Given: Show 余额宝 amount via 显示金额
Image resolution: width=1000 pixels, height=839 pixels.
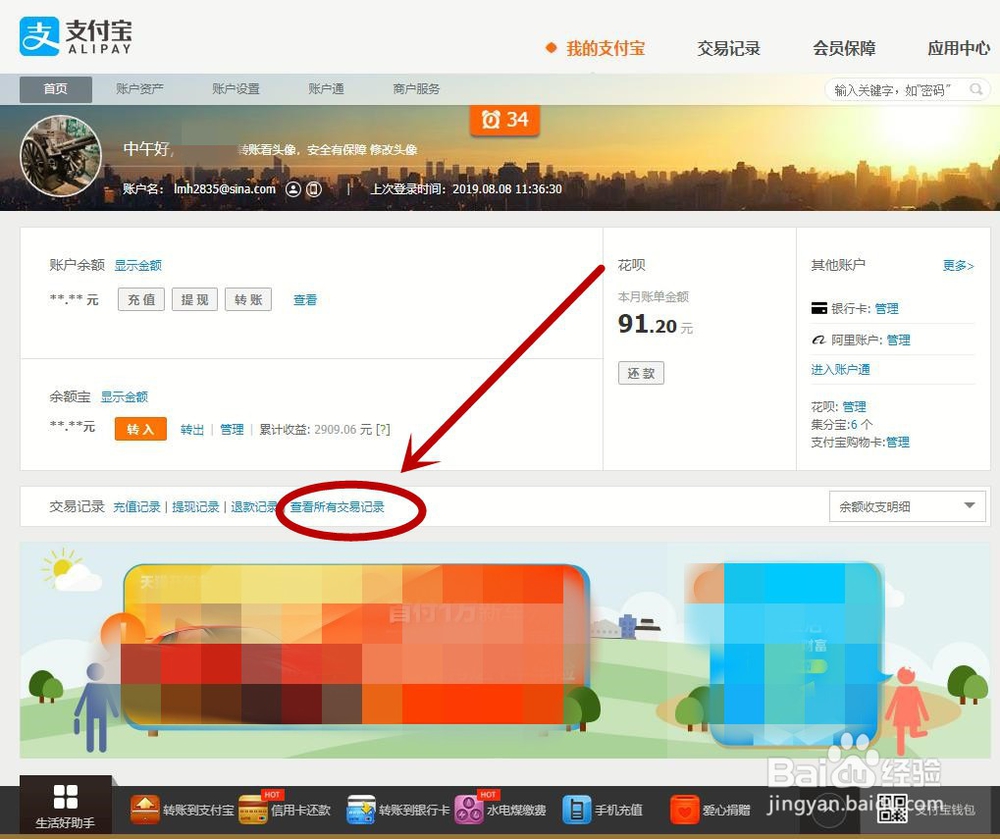Looking at the screenshot, I should click(x=124, y=397).
